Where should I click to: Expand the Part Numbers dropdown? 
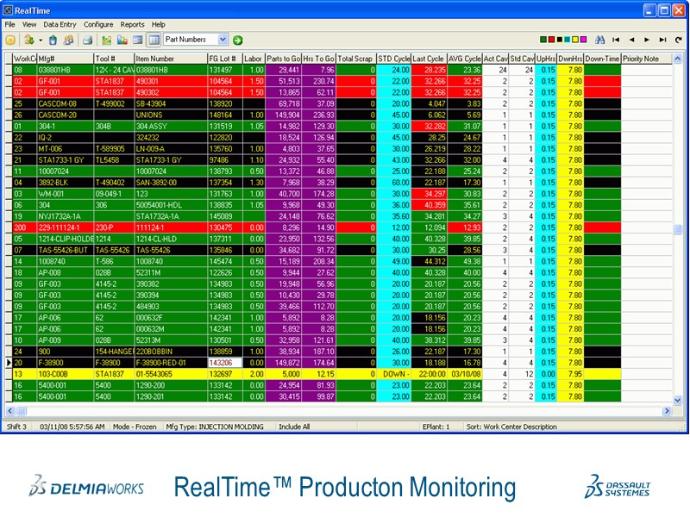tap(222, 40)
